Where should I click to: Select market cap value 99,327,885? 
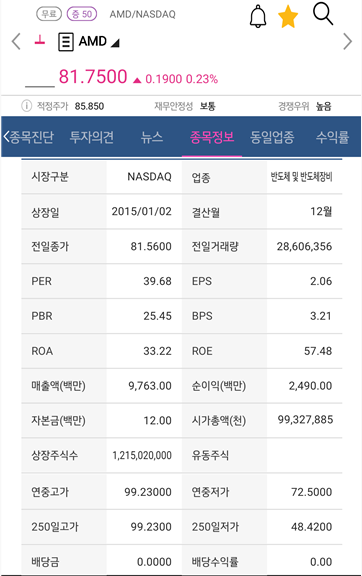[x=305, y=420]
